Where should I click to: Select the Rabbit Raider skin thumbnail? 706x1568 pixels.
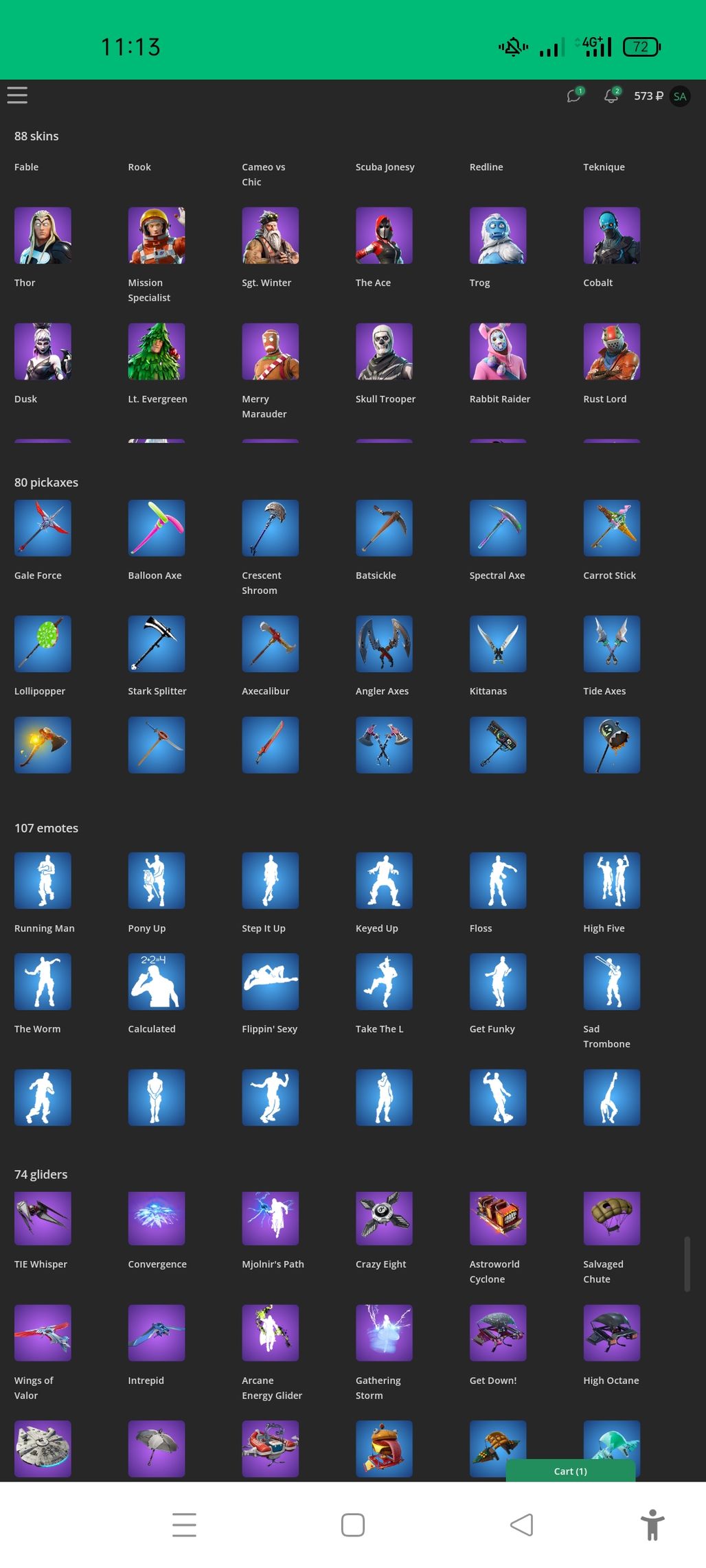pyautogui.click(x=498, y=351)
